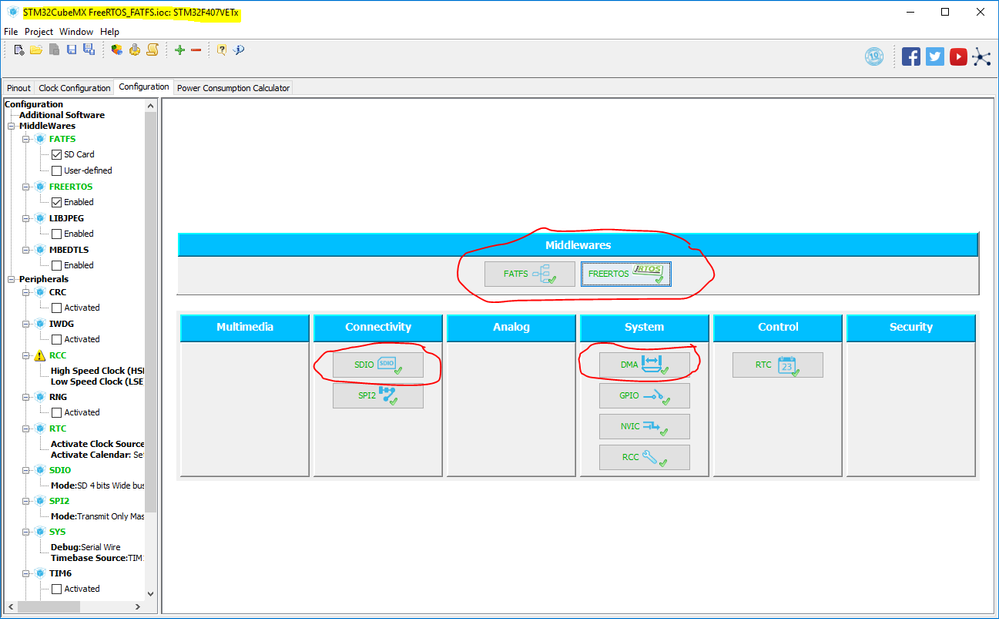The width and height of the screenshot is (999, 619).
Task: Open FREERTOS middleware configuration button
Action: click(x=626, y=274)
